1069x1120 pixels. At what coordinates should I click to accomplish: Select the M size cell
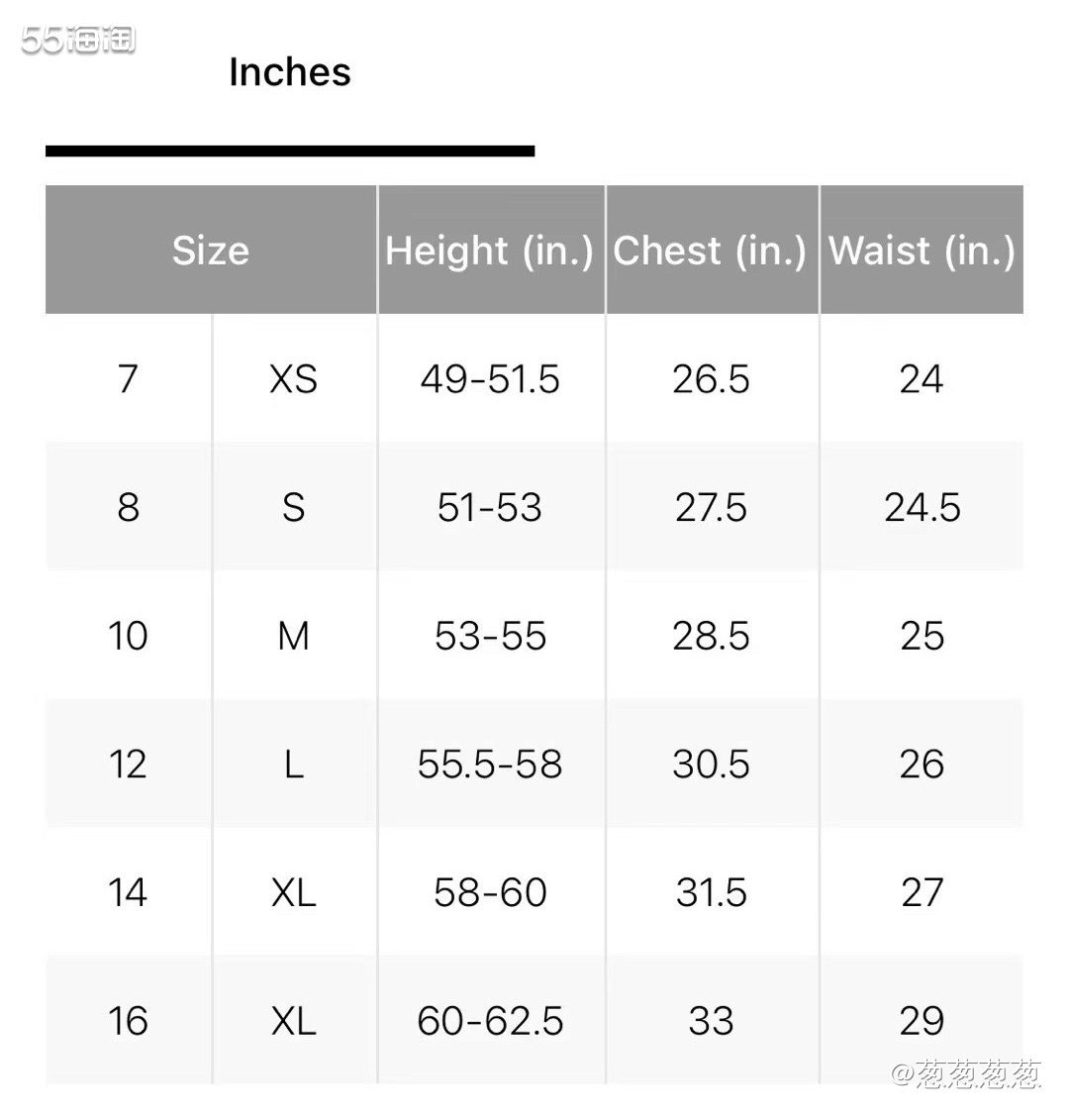[x=294, y=635]
